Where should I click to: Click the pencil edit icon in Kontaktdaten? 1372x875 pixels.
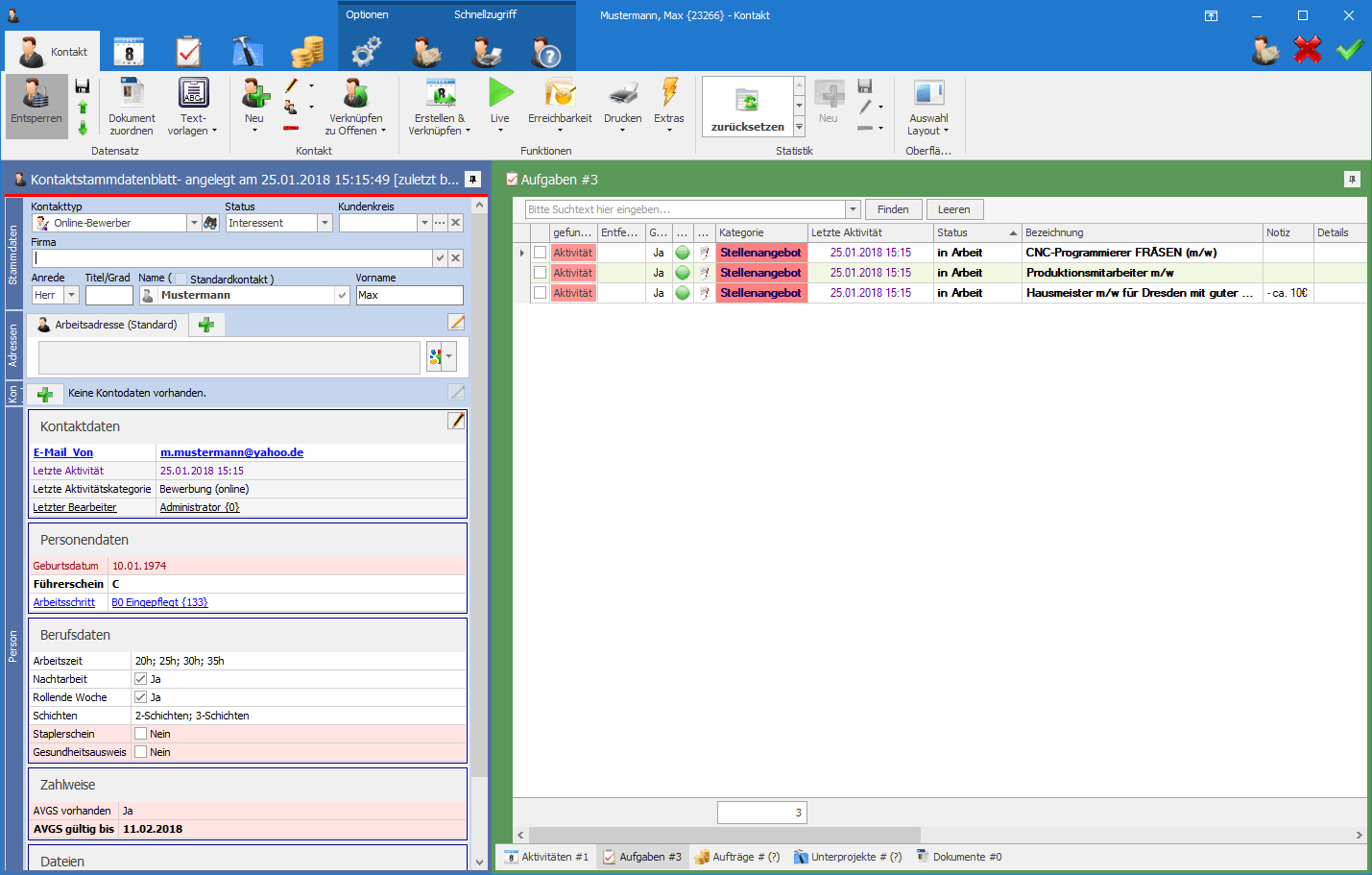(x=457, y=421)
